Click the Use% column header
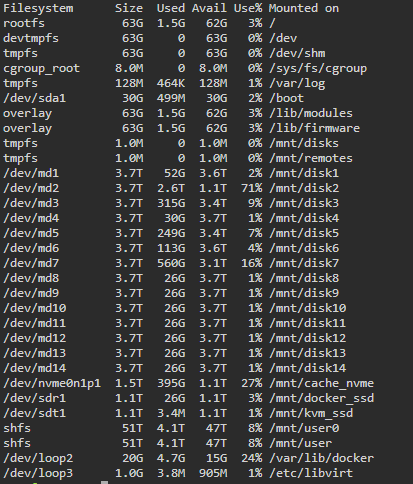This screenshot has width=413, height=484. 248,8
